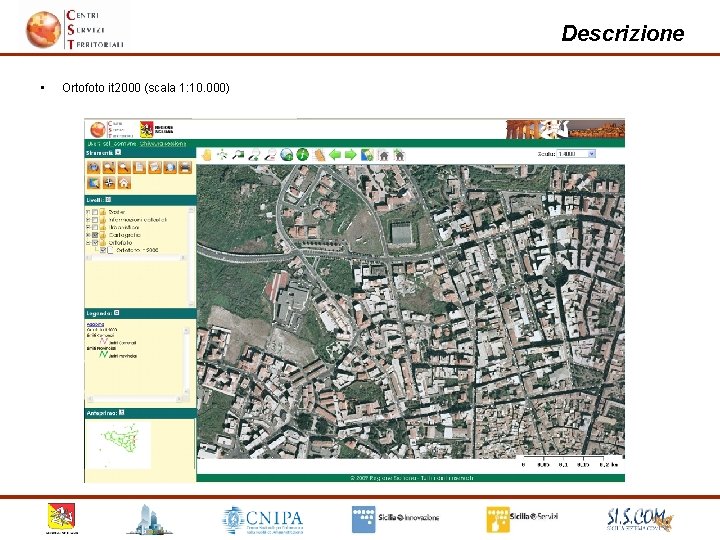Click the printer icon in Strumenti panel
The height and width of the screenshot is (540, 720).
point(185,168)
